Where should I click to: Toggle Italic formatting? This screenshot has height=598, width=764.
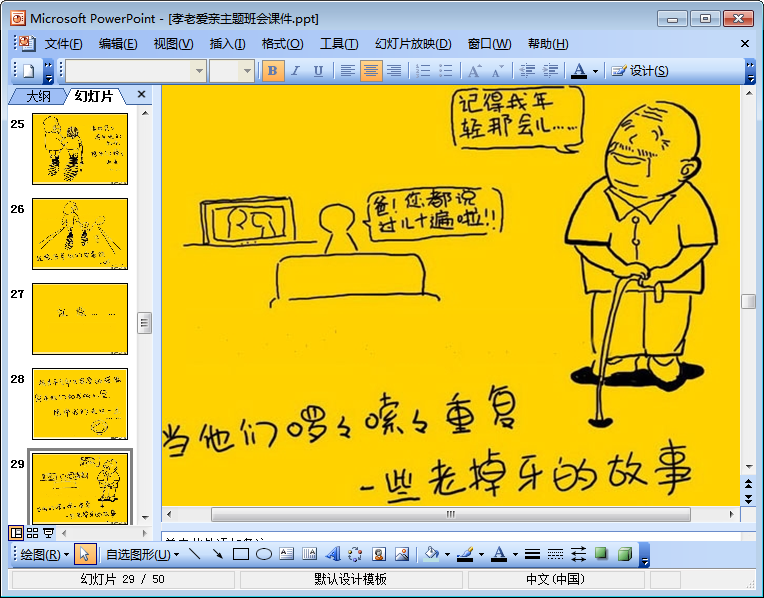(295, 71)
